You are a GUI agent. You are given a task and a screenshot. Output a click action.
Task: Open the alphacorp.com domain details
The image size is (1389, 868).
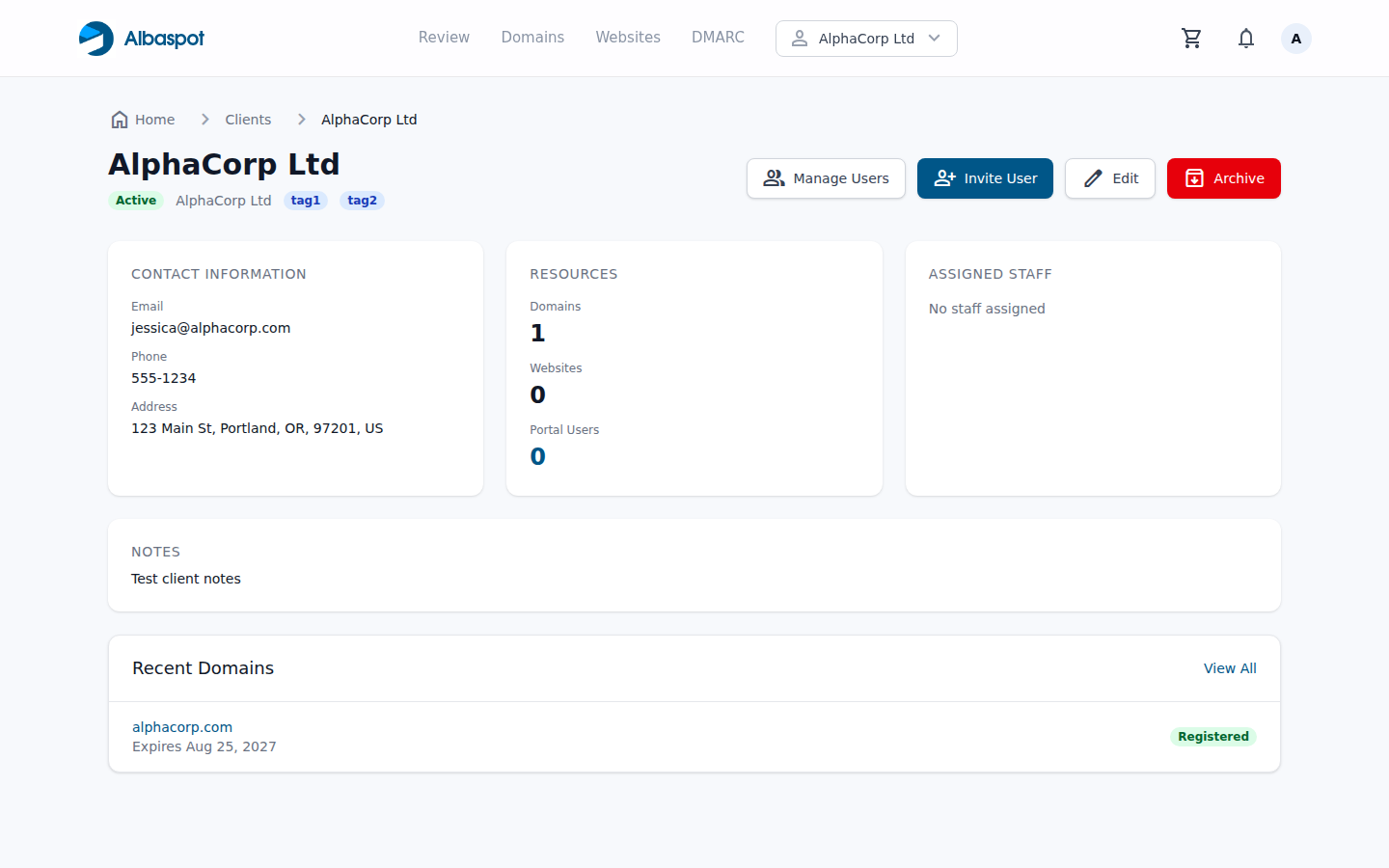(182, 726)
